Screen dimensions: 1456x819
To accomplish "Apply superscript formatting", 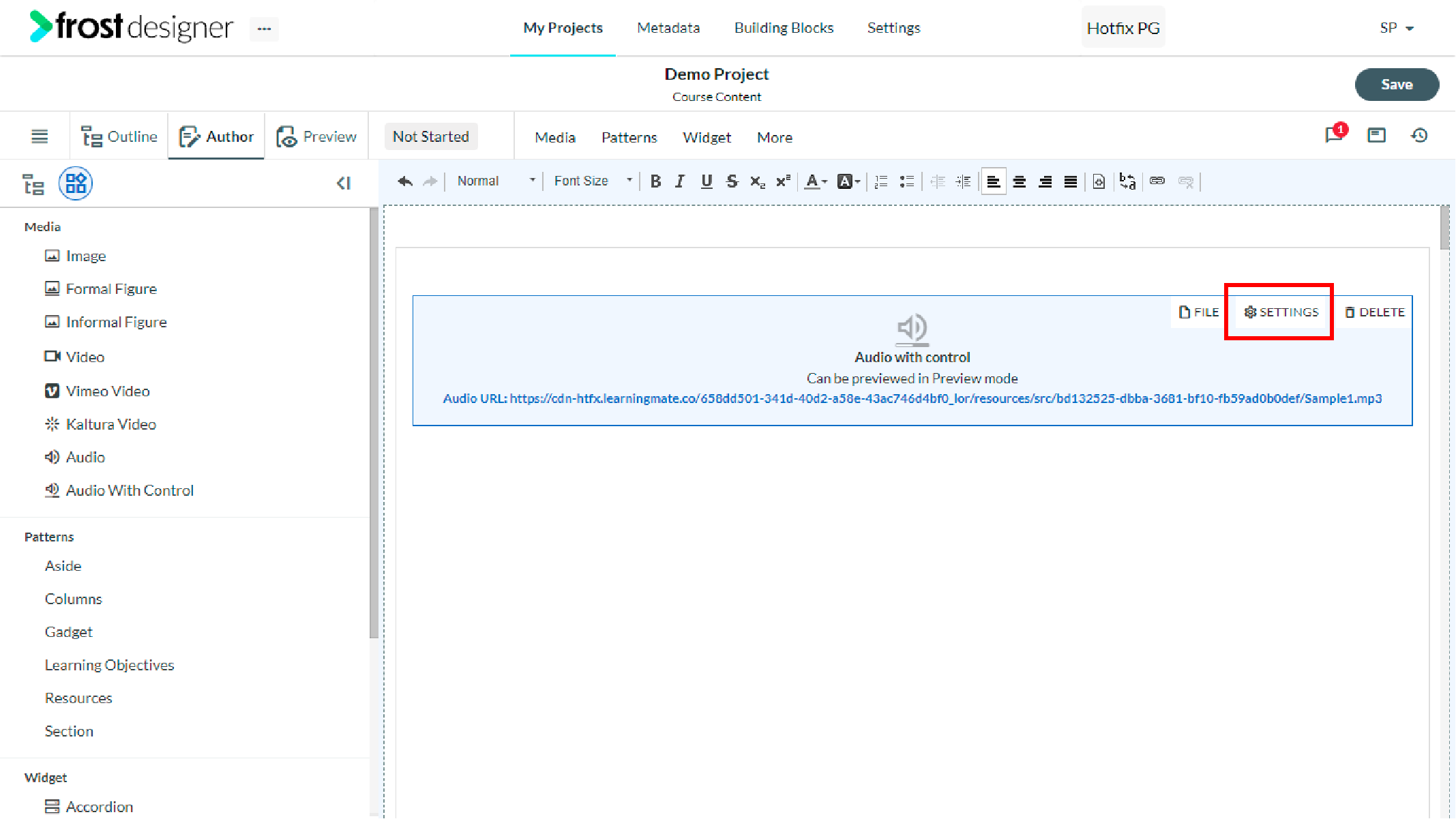I will click(x=783, y=181).
